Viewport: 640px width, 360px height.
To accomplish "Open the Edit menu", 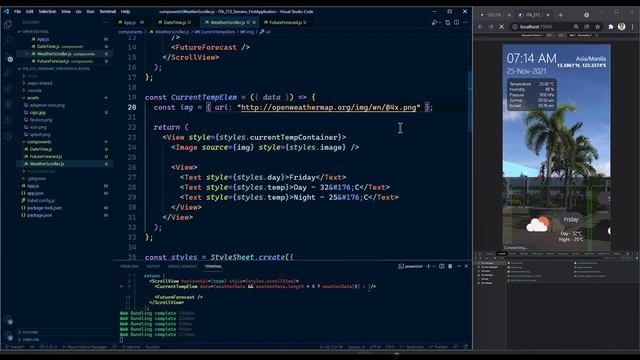I will click(30, 11).
